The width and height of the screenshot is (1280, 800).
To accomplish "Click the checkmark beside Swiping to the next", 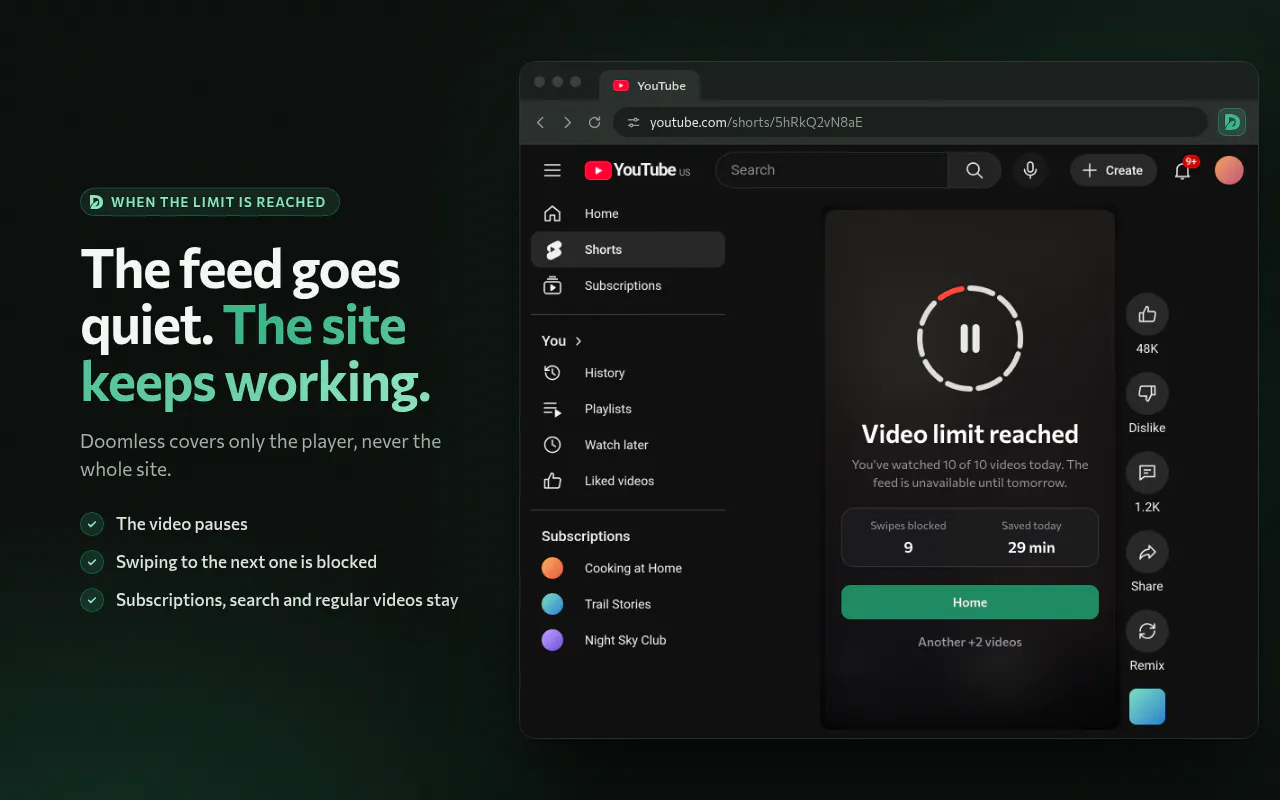I will tap(92, 562).
